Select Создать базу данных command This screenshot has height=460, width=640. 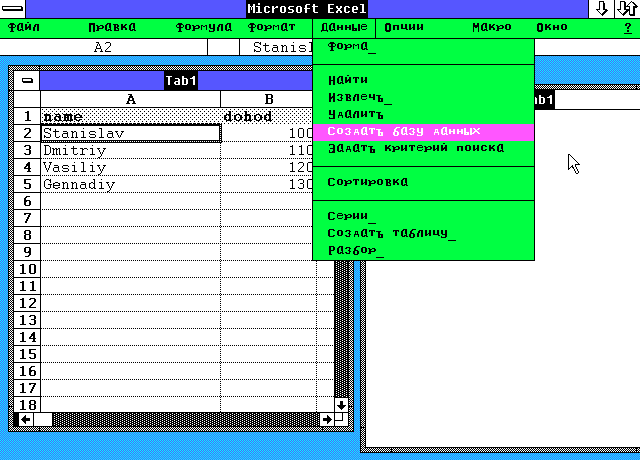423,131
